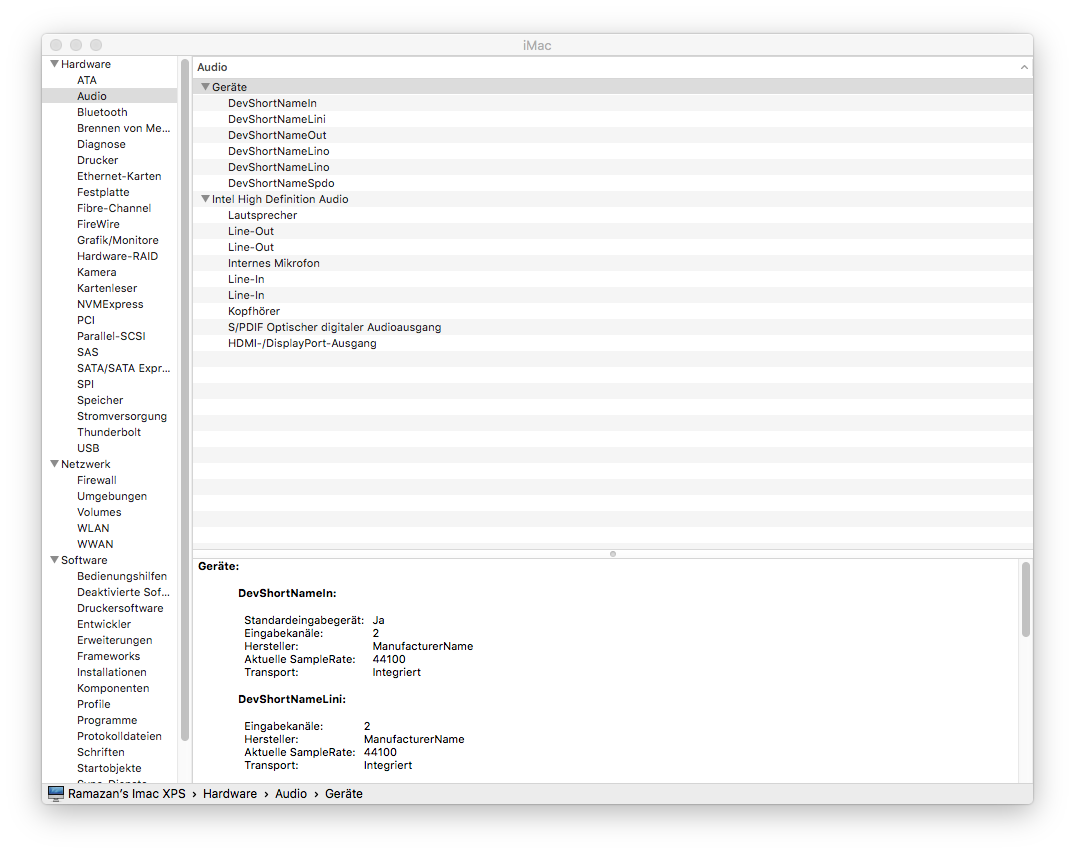This screenshot has width=1075, height=854.
Task: Open Kamera information
Action: tap(97, 272)
